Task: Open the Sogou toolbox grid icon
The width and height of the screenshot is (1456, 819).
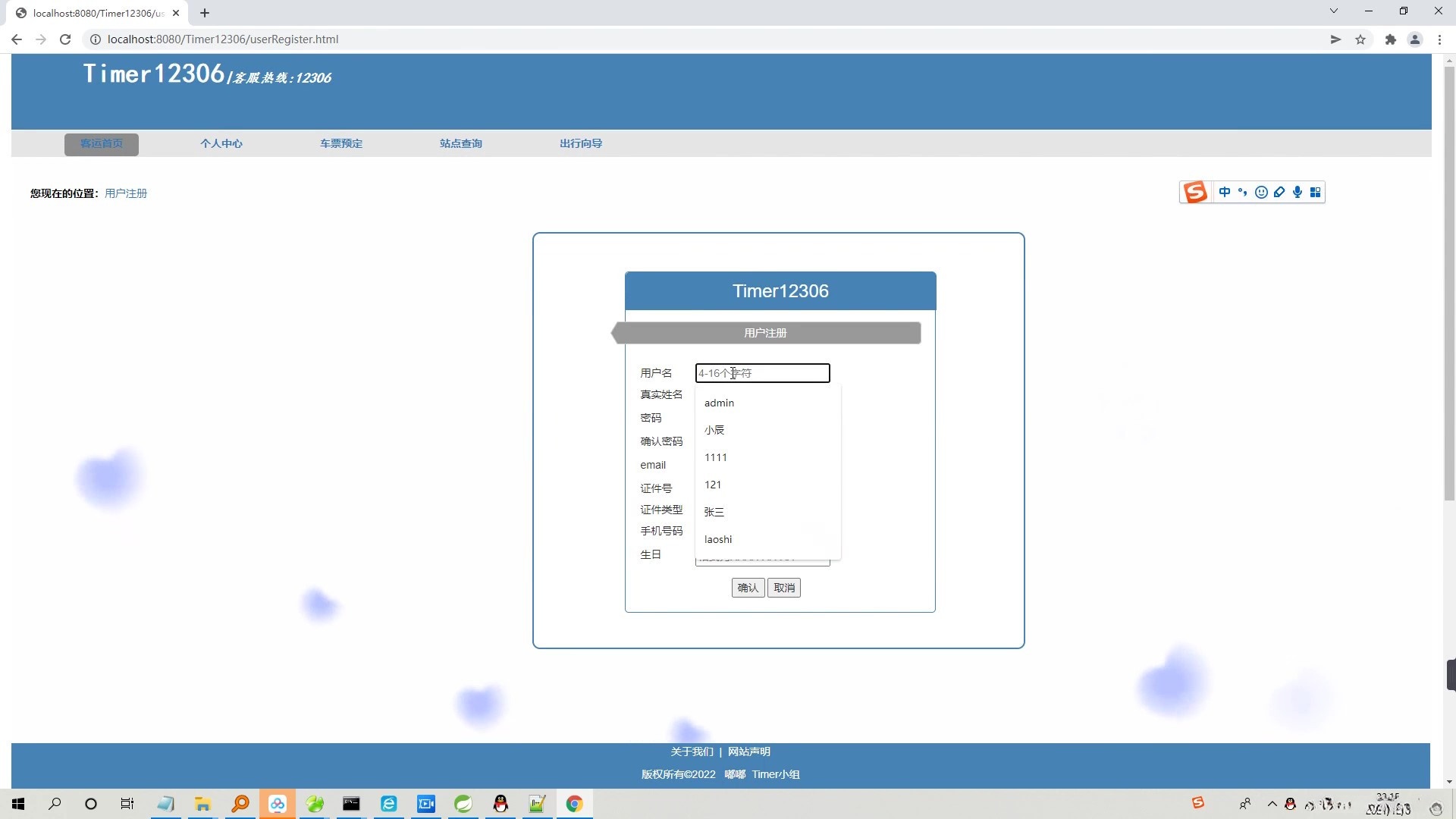Action: [x=1316, y=192]
